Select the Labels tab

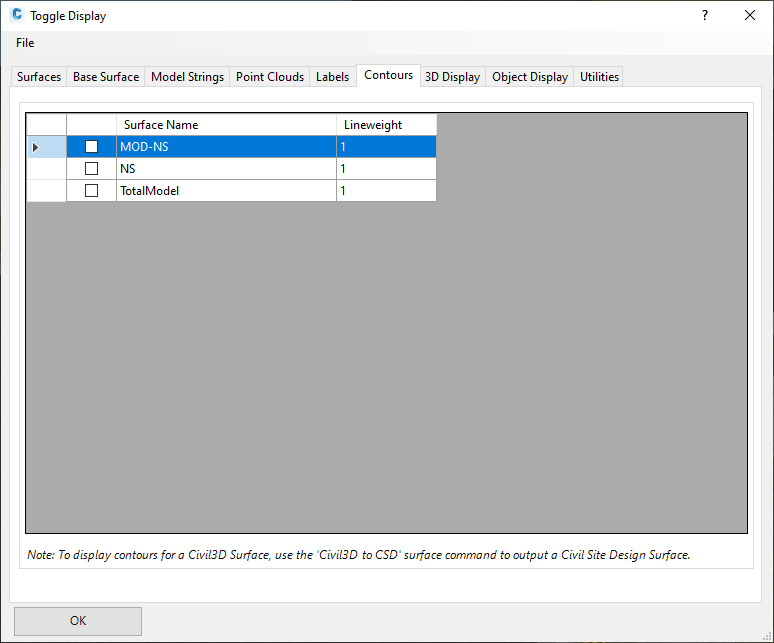(332, 77)
